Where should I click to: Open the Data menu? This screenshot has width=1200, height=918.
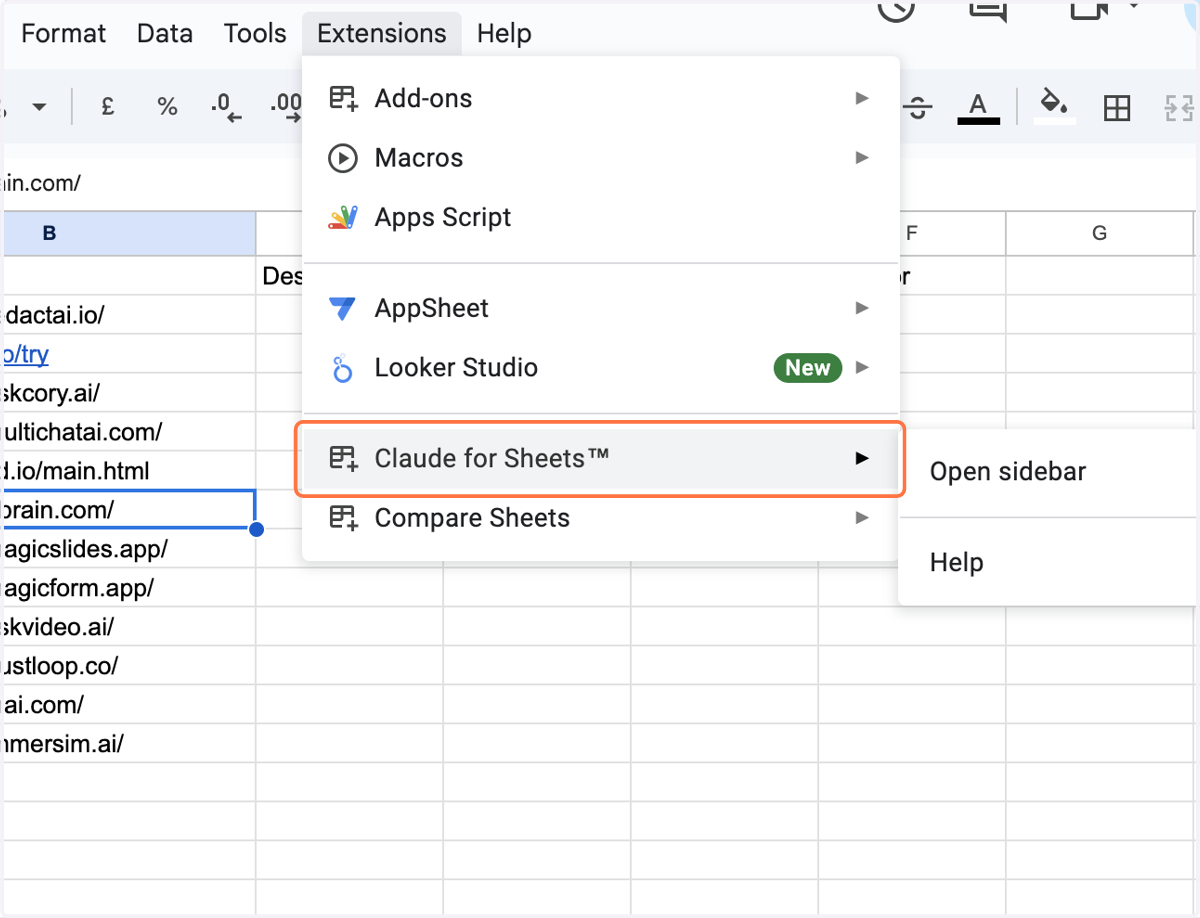165,33
